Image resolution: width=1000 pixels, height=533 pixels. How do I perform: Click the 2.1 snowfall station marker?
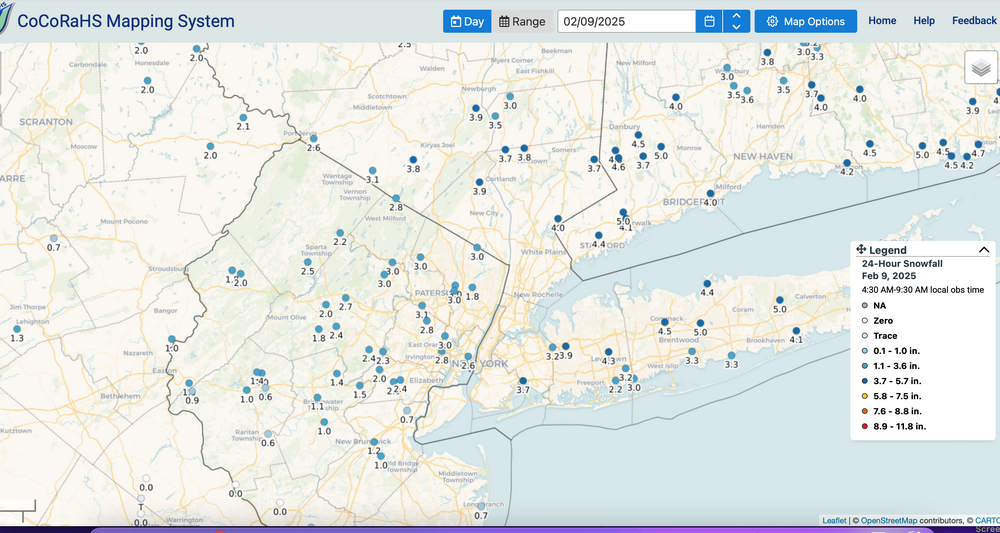(243, 118)
